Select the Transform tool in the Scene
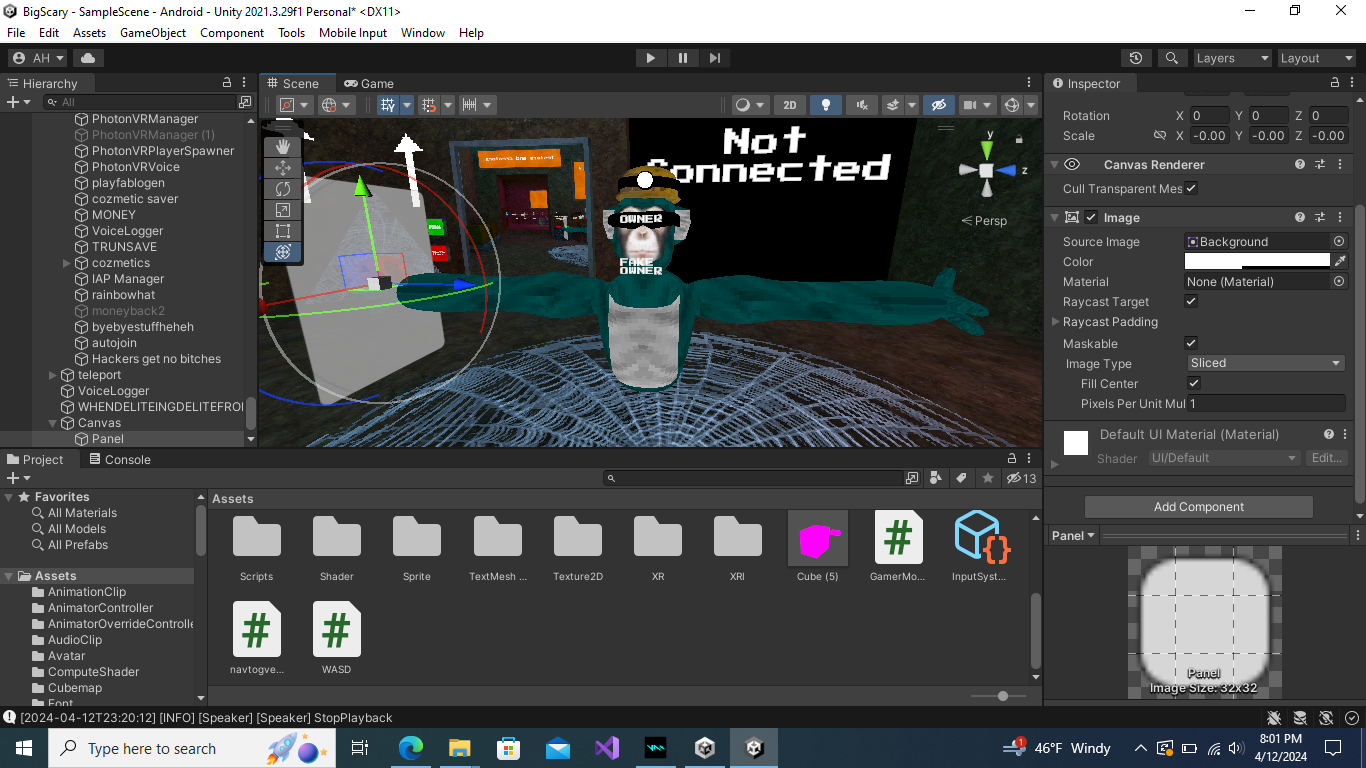The height and width of the screenshot is (768, 1366). point(283,252)
